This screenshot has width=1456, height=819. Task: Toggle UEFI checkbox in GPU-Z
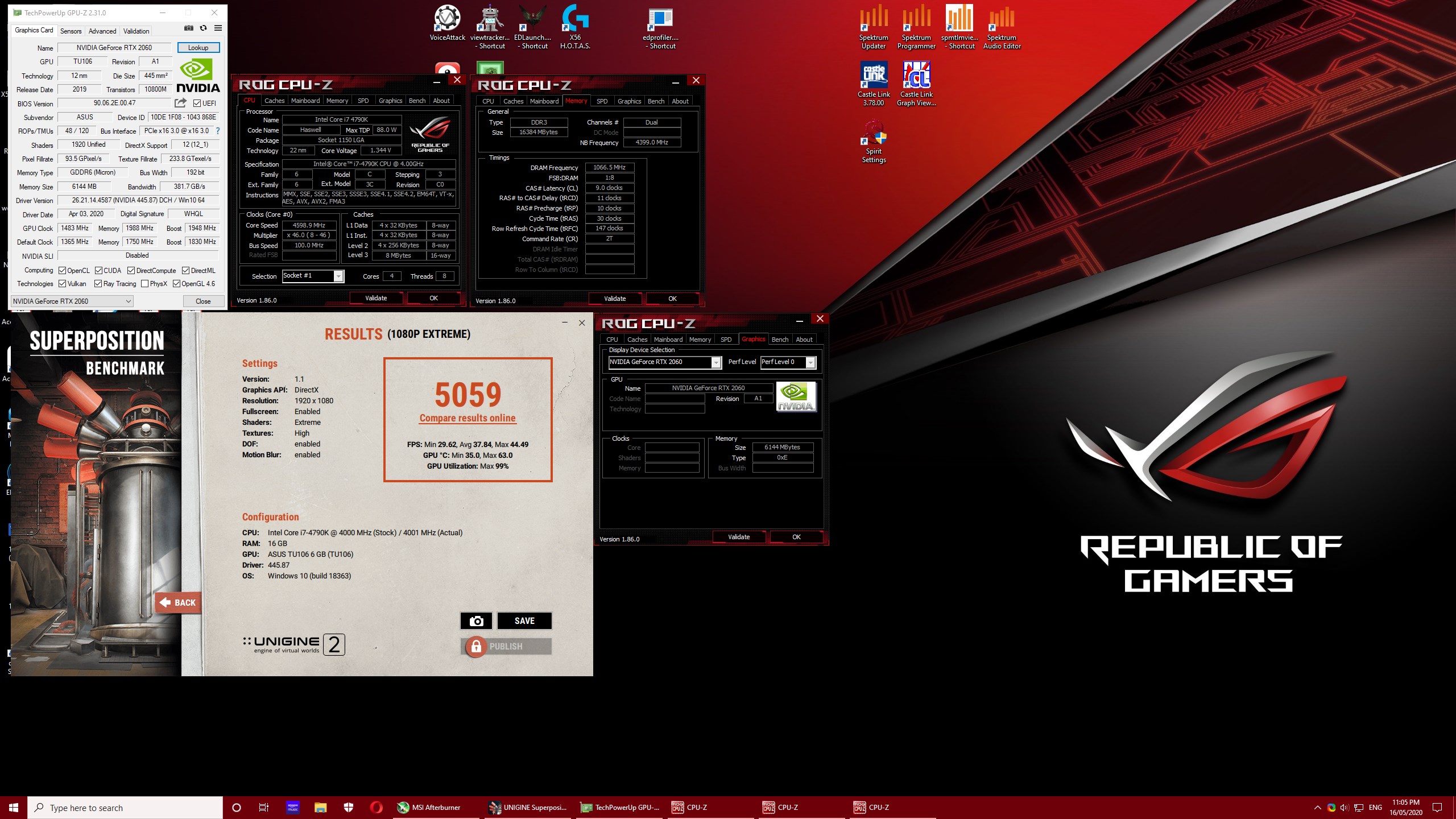pyautogui.click(x=197, y=104)
